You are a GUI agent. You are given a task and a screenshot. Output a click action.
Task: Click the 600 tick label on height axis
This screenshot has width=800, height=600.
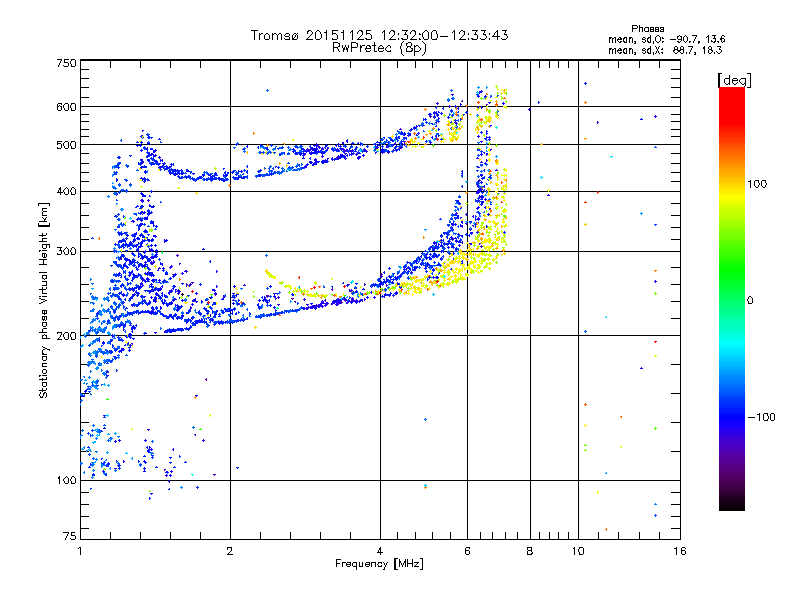coord(66,107)
